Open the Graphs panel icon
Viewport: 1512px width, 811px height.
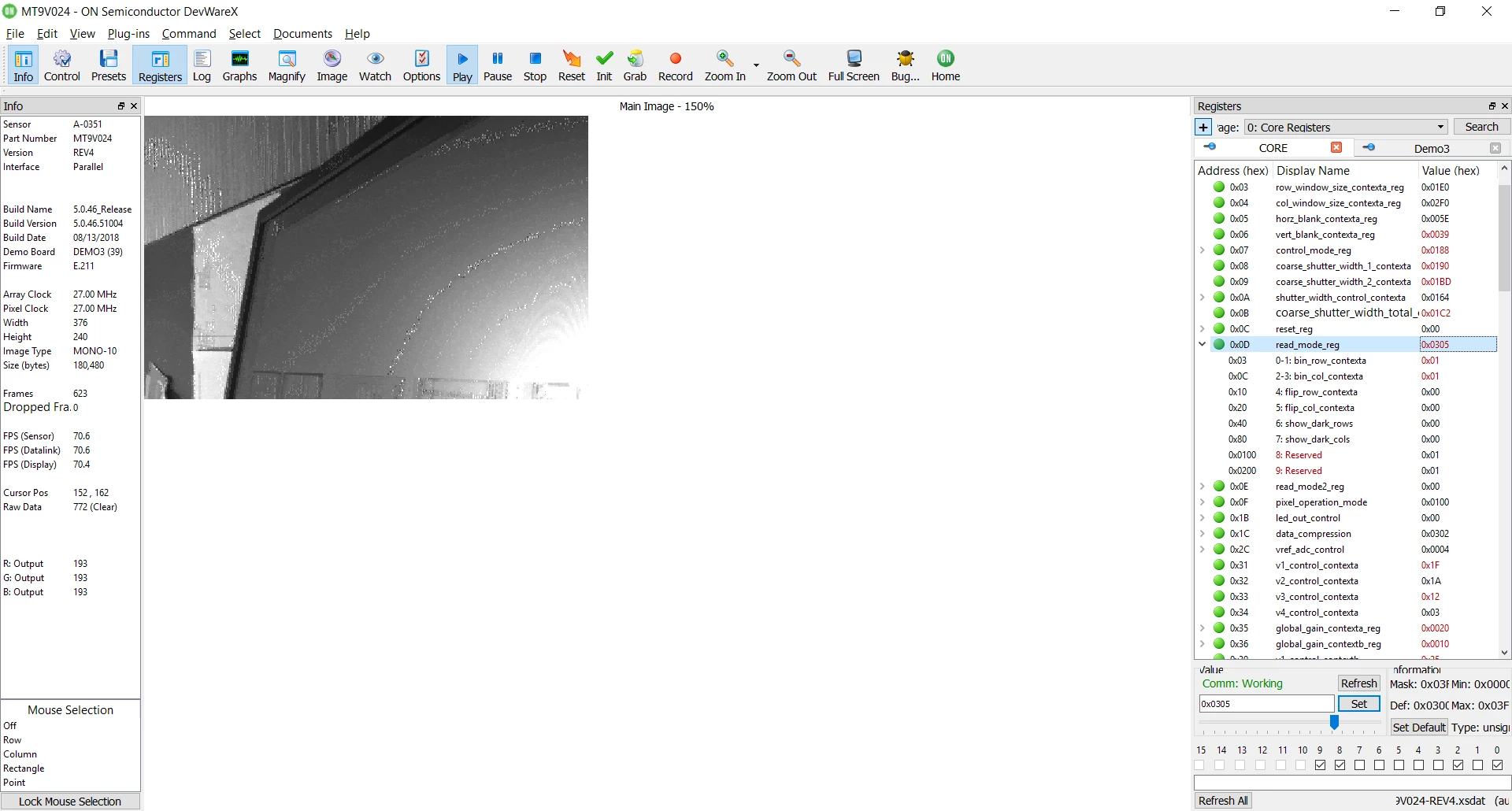(x=239, y=65)
